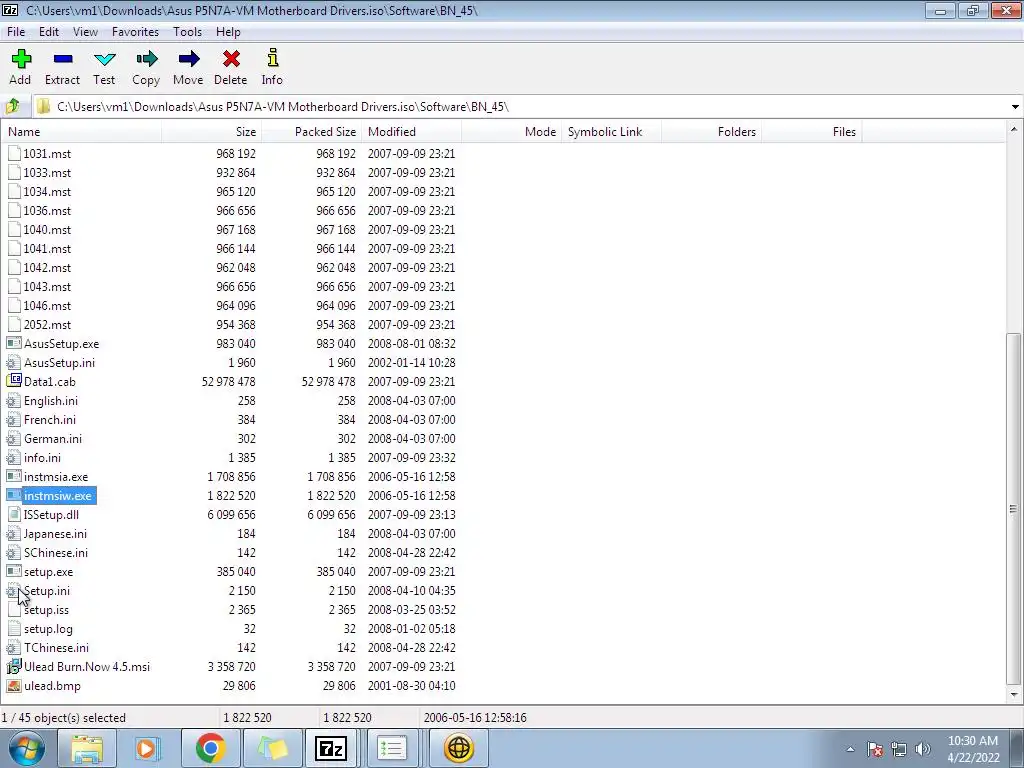Open the Help menu
This screenshot has height=768, width=1024.
[x=228, y=31]
